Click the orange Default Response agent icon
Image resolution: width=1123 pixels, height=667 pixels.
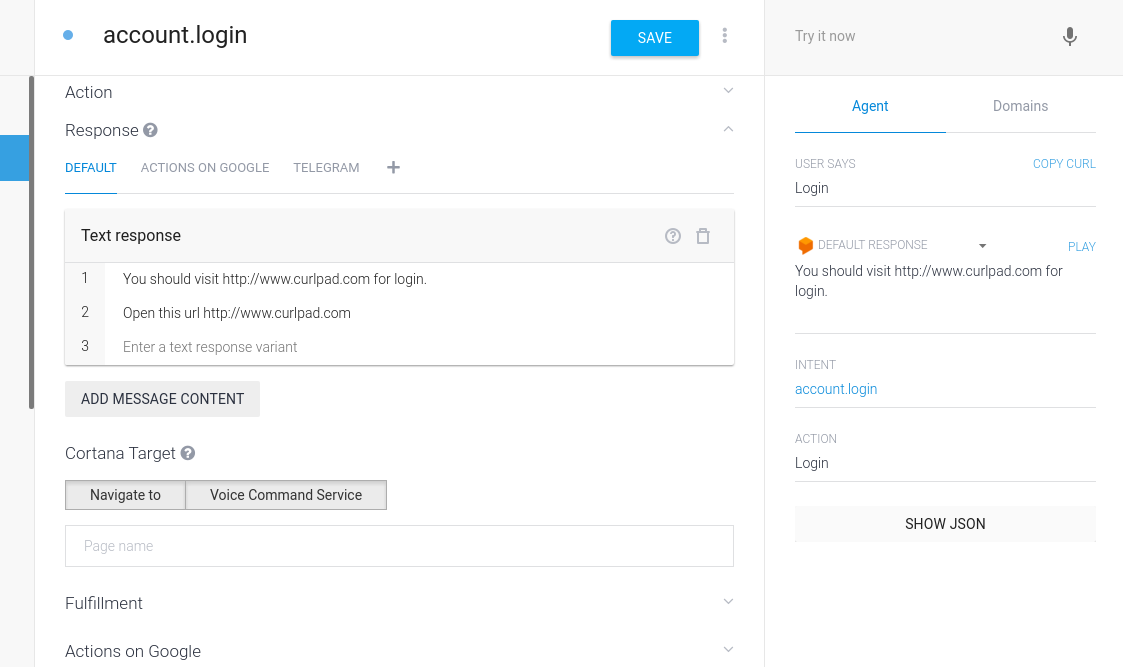coord(805,245)
